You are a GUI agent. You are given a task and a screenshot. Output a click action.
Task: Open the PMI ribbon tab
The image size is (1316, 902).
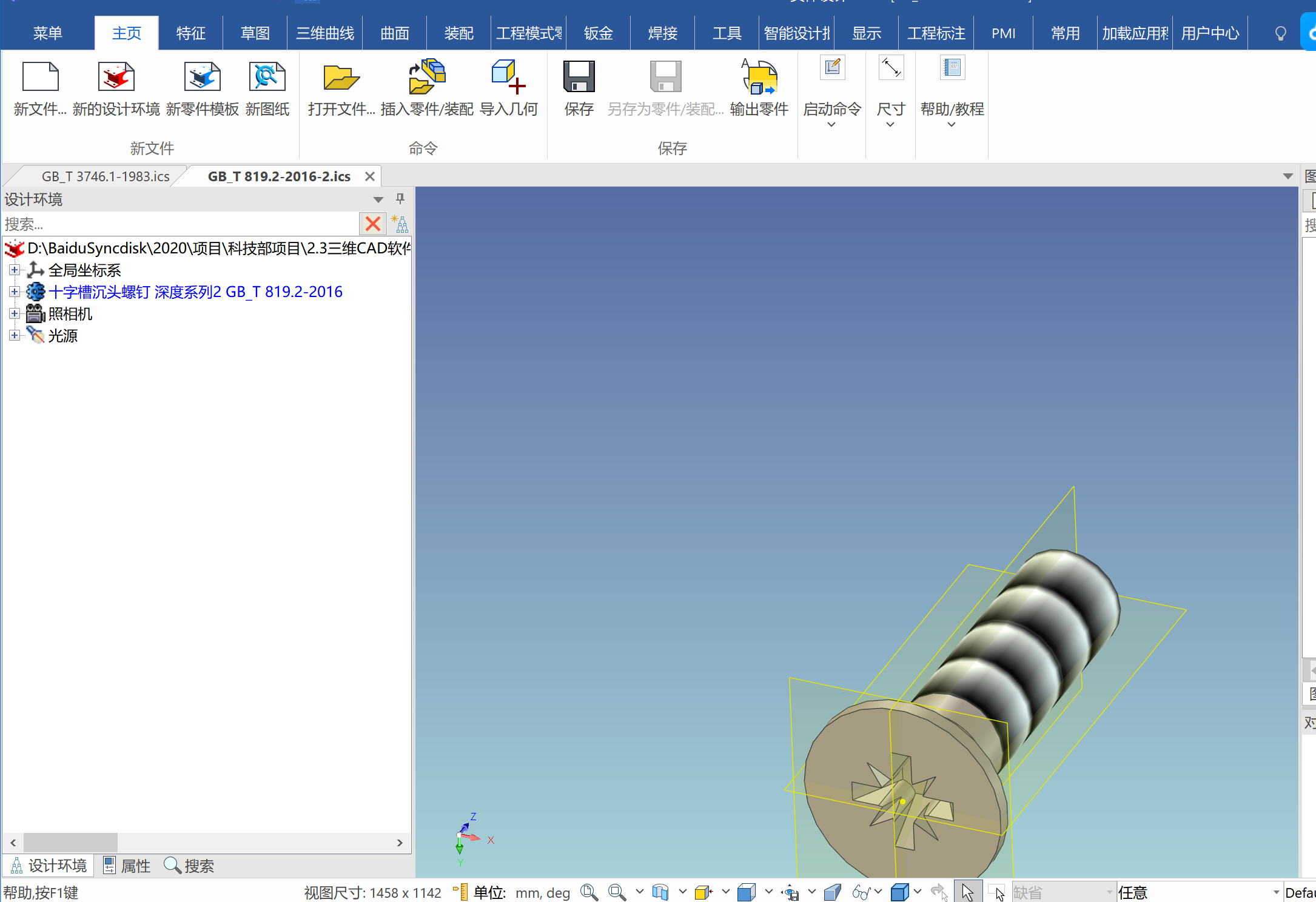[1004, 33]
